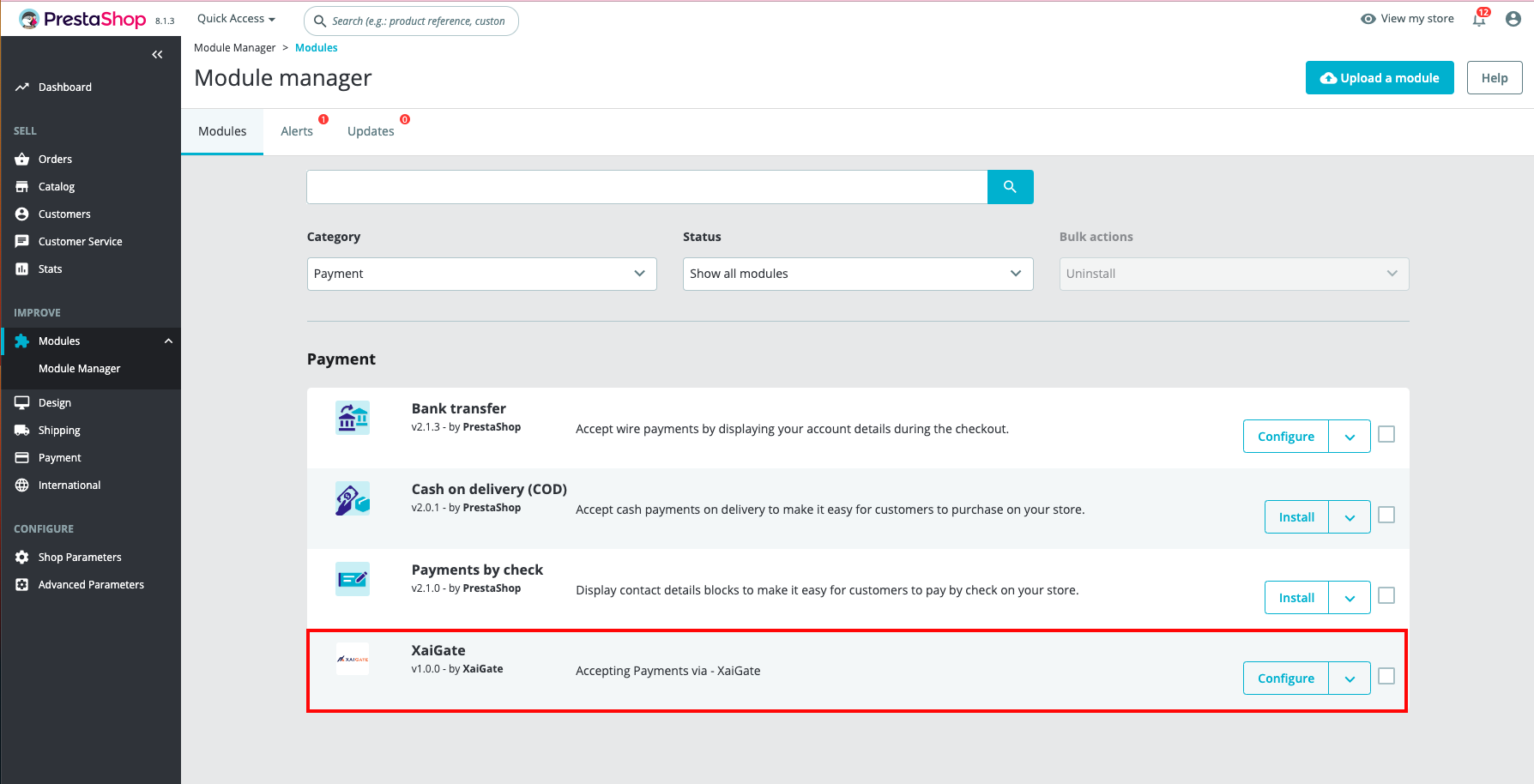The image size is (1534, 784).
Task: Click the eye icon for View my store
Action: pos(1368,19)
